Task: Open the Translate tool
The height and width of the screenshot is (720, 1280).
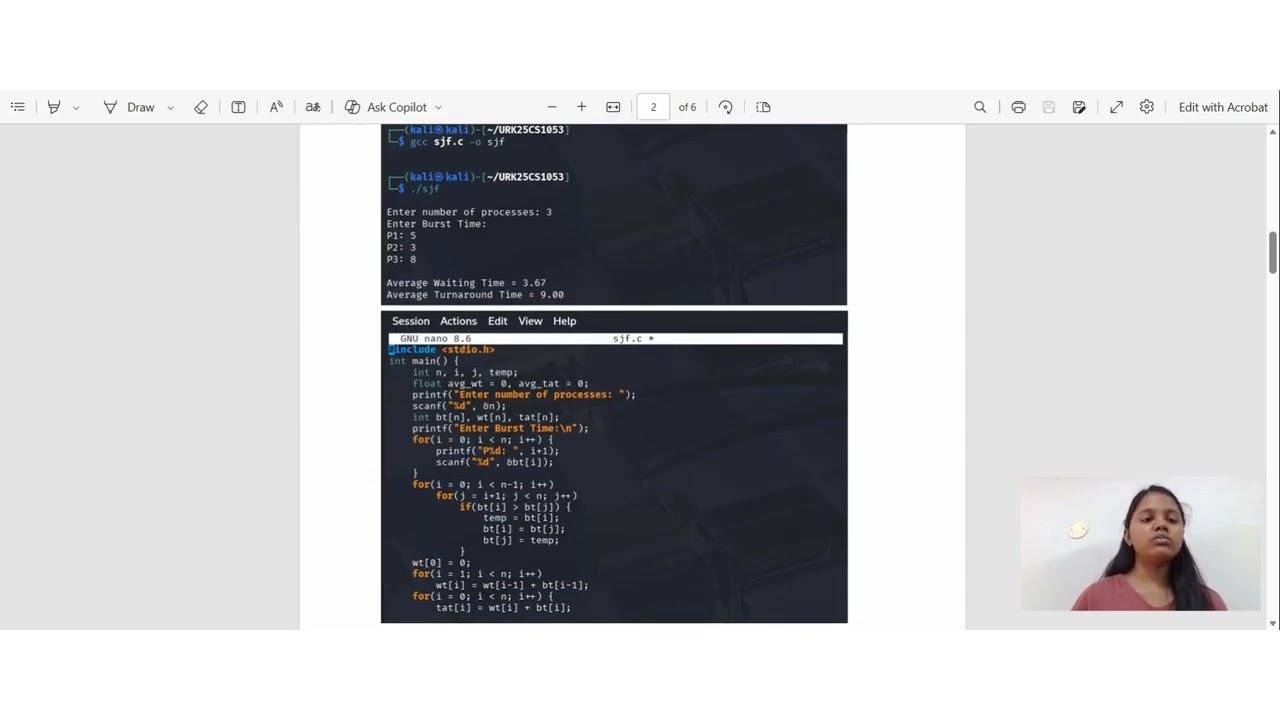Action: (x=313, y=107)
